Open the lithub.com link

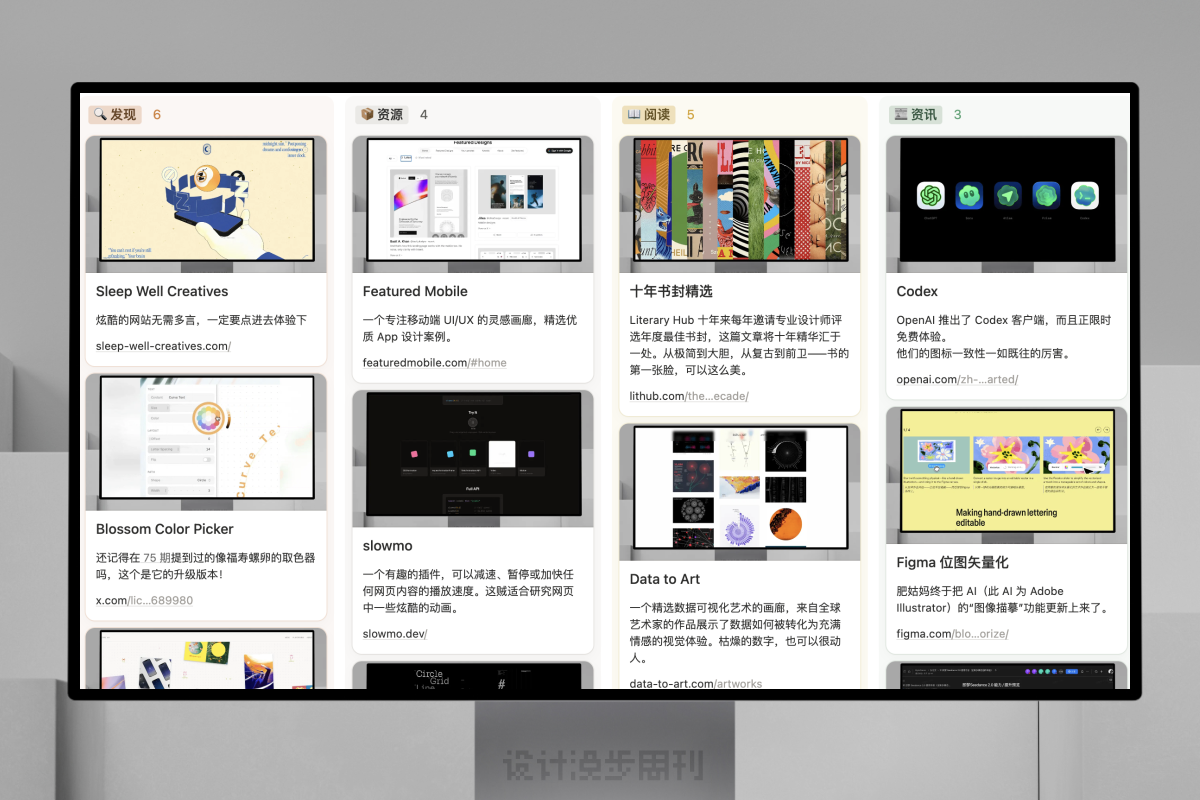click(x=689, y=396)
